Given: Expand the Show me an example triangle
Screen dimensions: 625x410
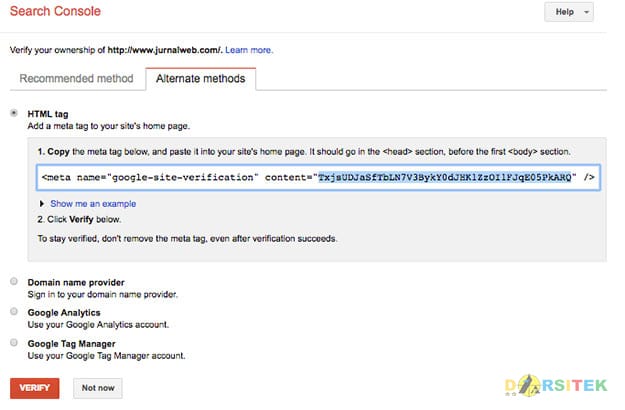Looking at the screenshot, I should point(41,204).
